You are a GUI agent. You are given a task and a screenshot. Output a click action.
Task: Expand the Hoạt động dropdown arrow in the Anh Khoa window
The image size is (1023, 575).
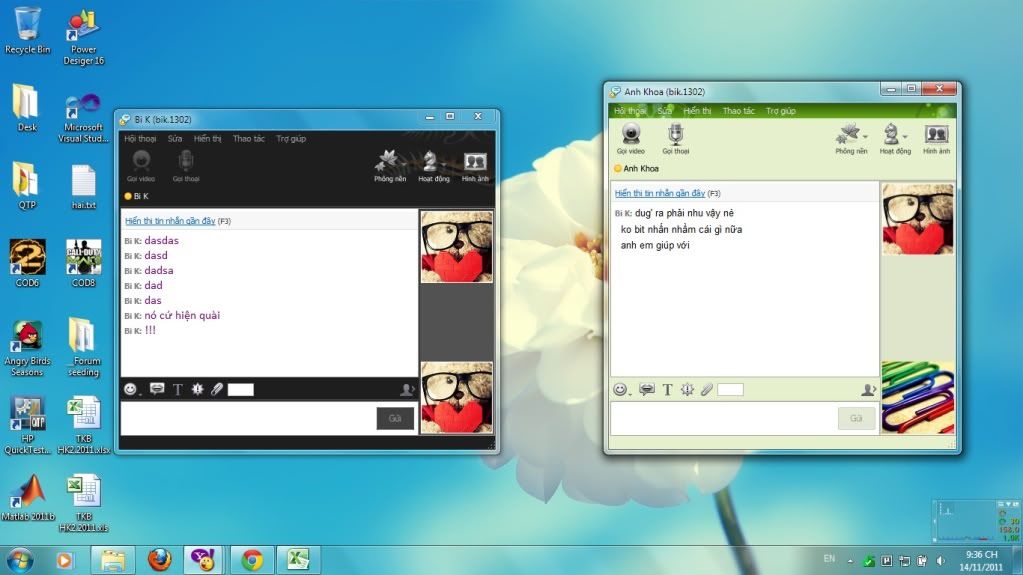[906, 136]
